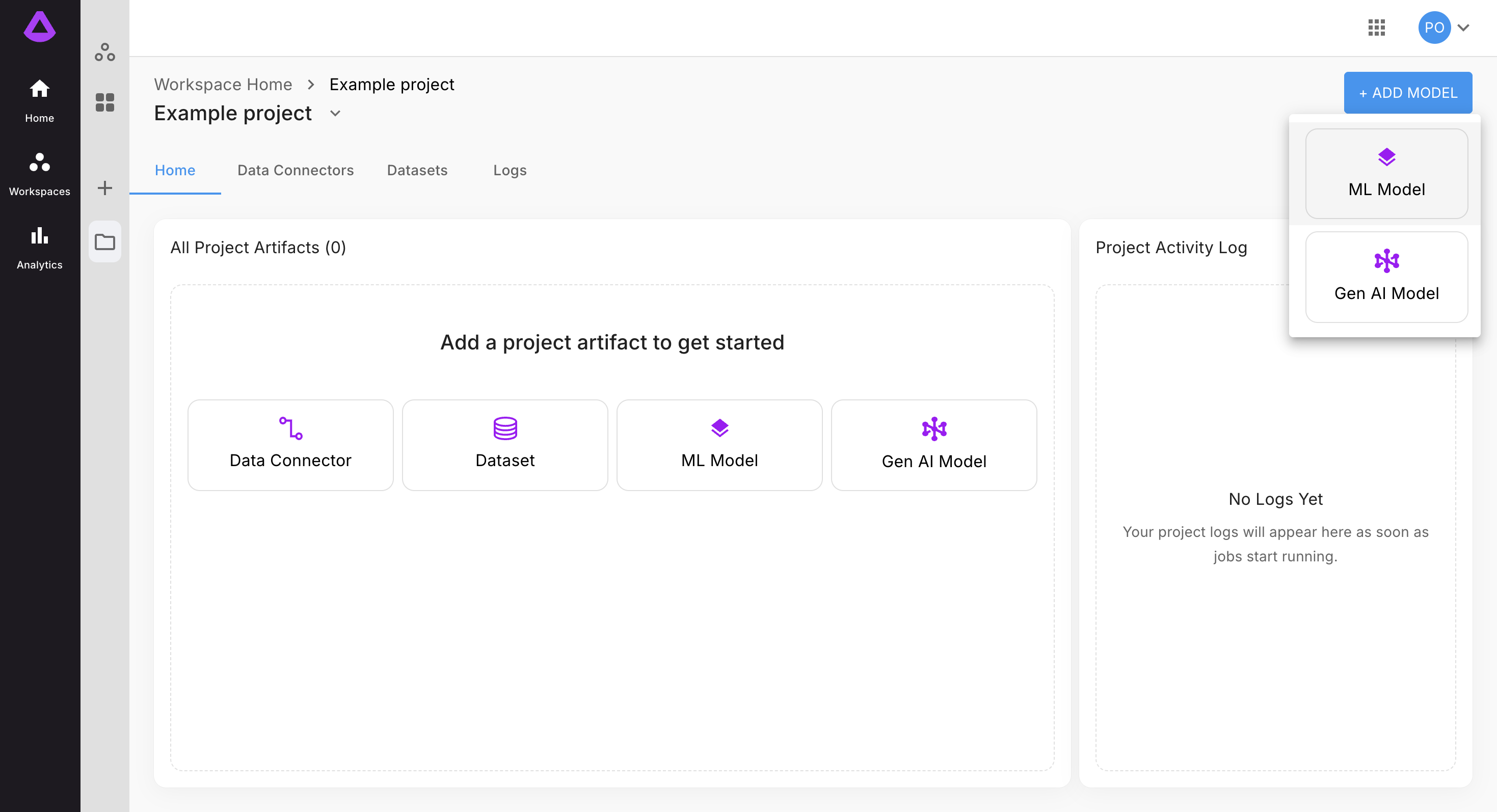The image size is (1497, 812).
Task: Go to Home in the dark sidebar
Action: pyautogui.click(x=40, y=101)
